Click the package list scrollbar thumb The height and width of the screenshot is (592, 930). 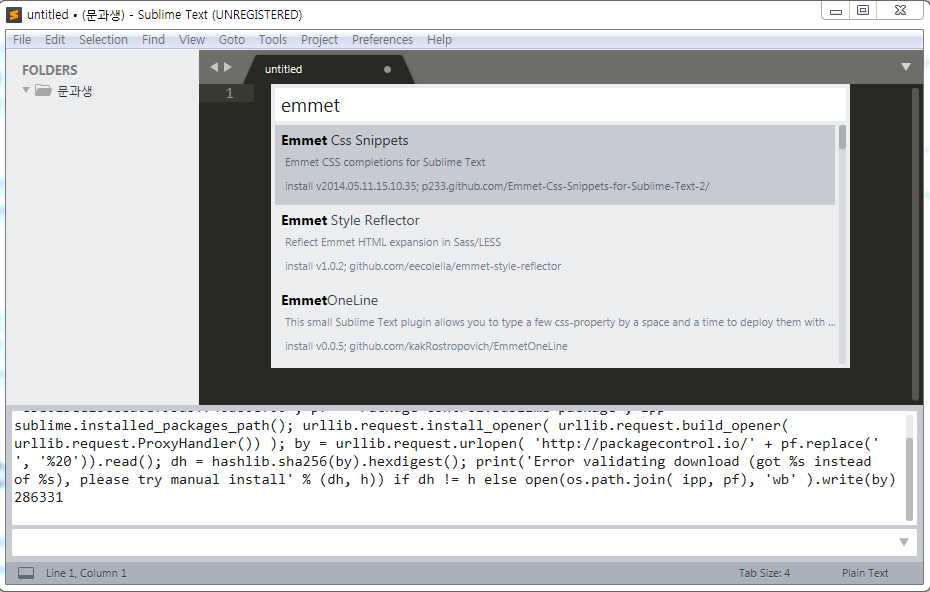(842, 137)
